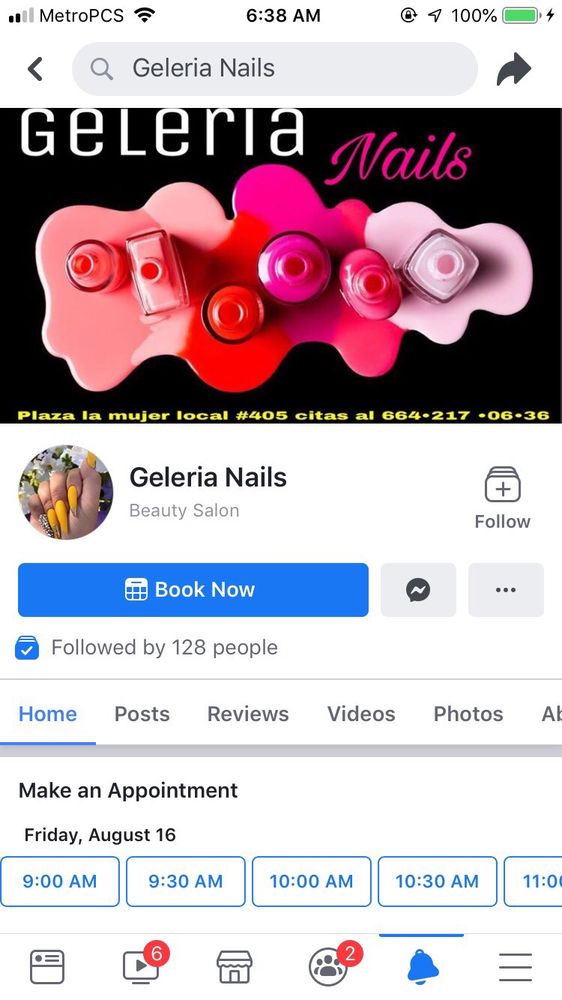Tap the Geleria Nails search field
Screen dimensions: 562x1000
pyautogui.click(x=275, y=69)
